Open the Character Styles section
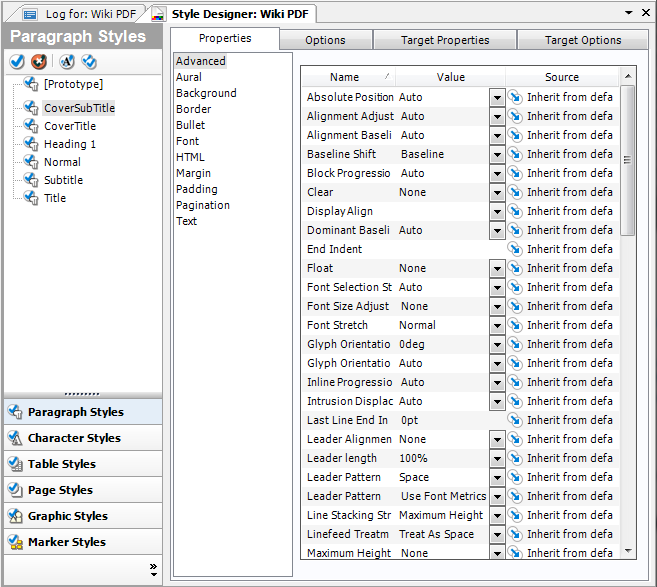The image size is (657, 587). pyautogui.click(x=74, y=438)
